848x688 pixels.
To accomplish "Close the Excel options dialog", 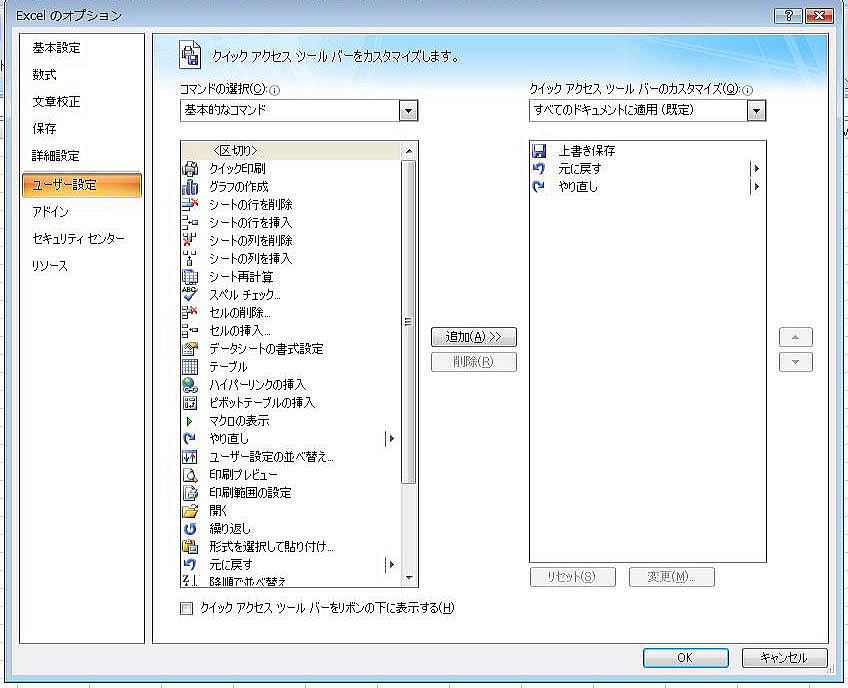I will click(819, 16).
